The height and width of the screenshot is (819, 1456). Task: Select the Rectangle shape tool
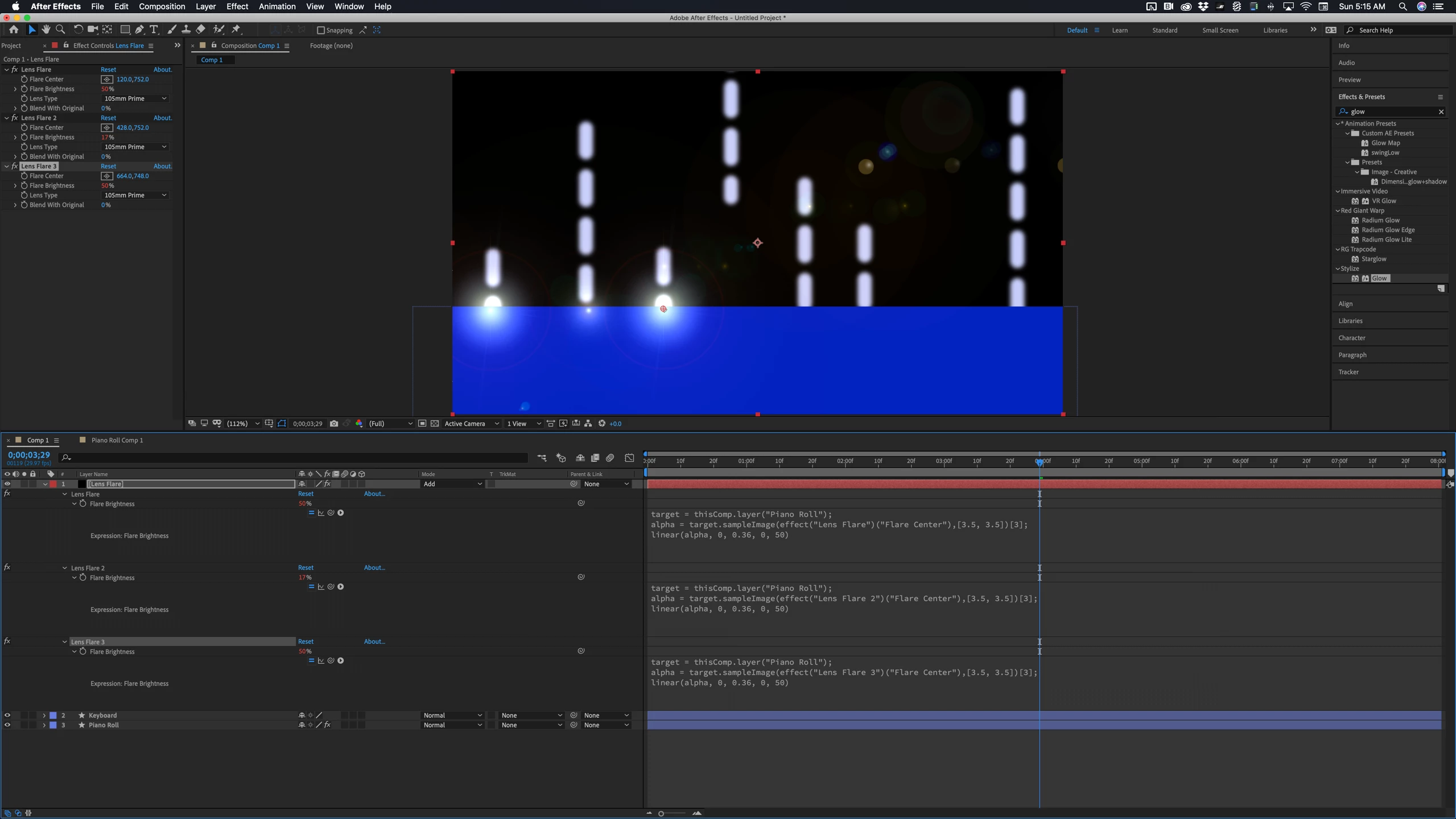coord(125,30)
